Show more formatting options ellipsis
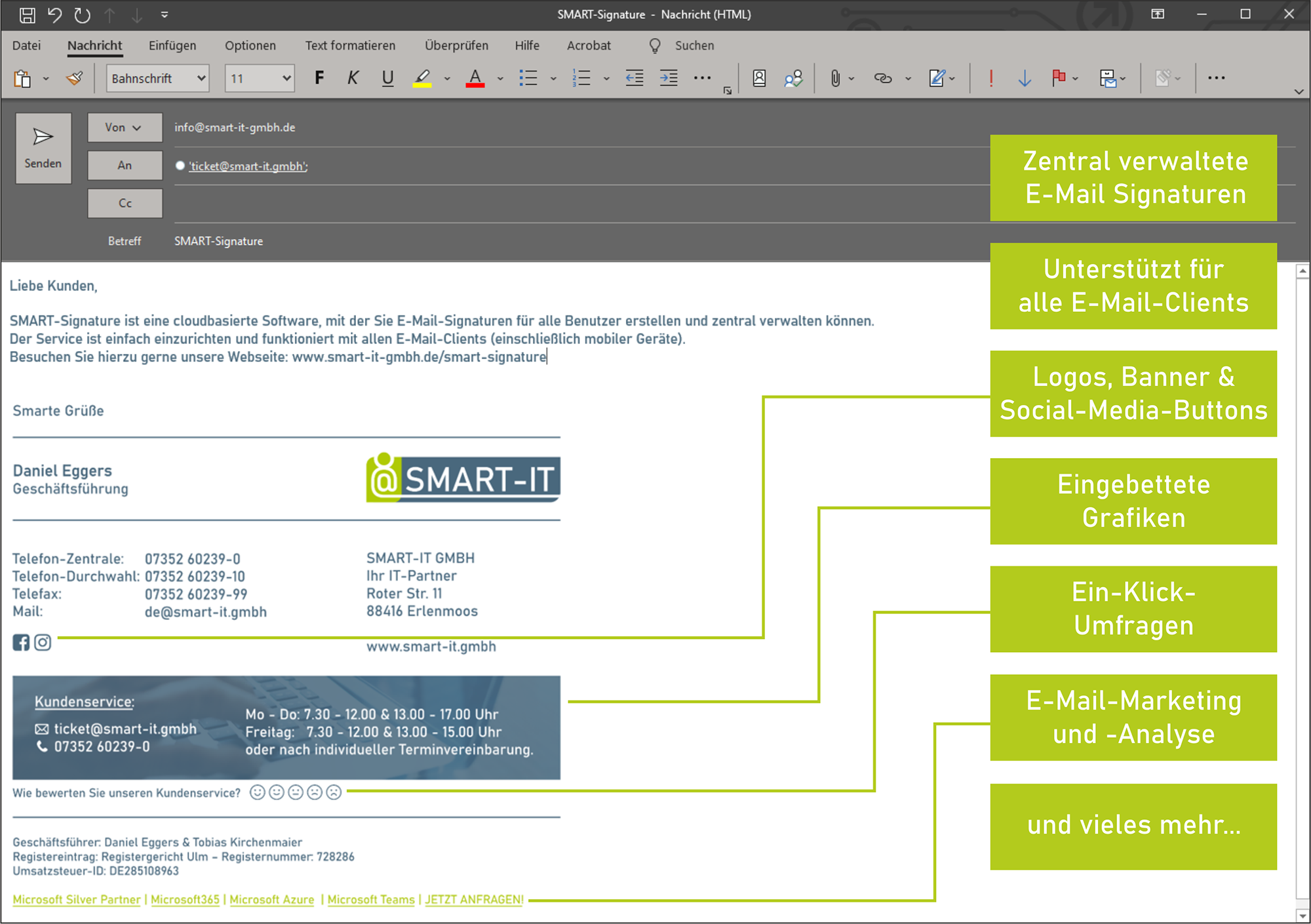Screen dimensions: 1311x924 (702, 78)
